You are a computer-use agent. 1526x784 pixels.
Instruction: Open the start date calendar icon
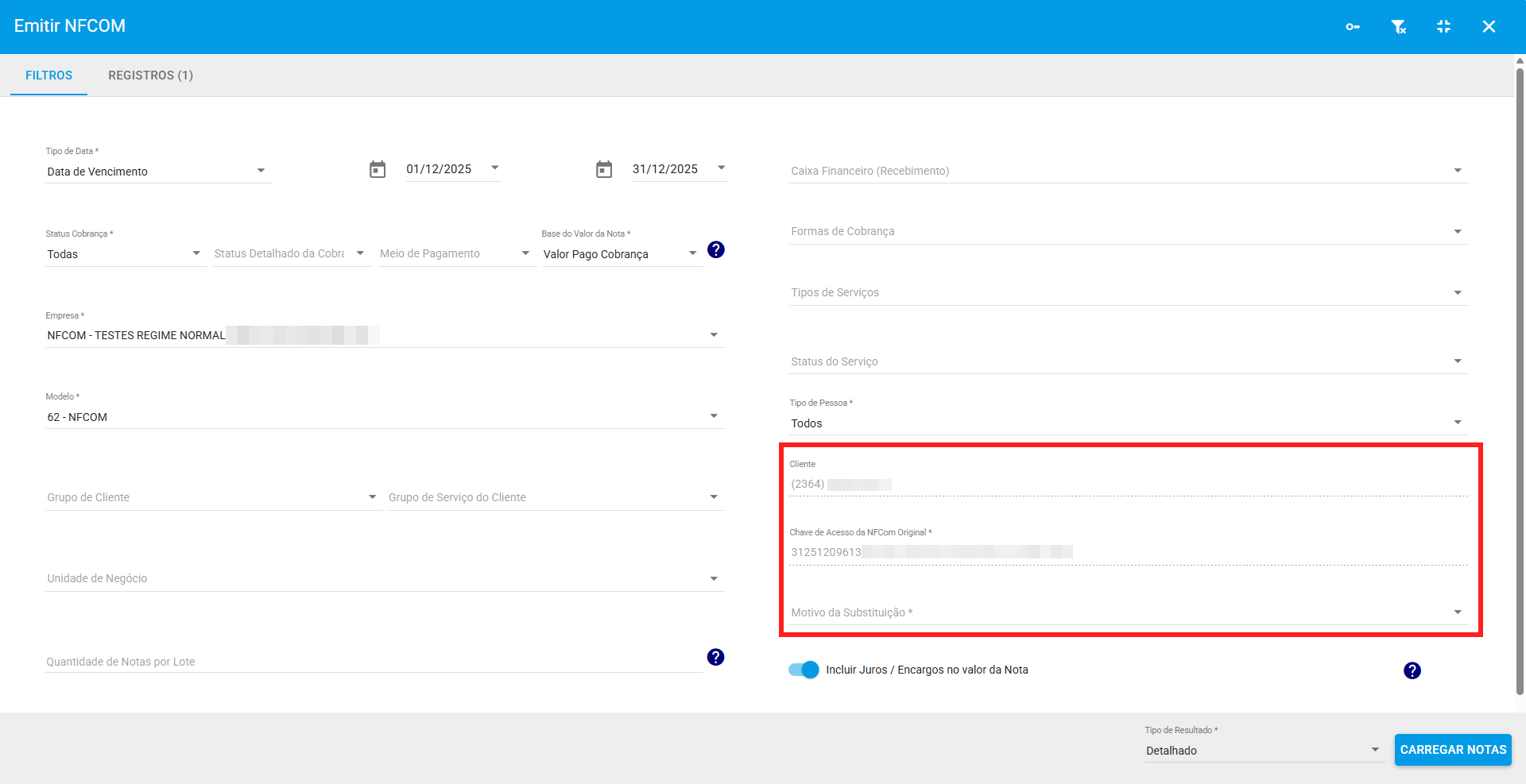pyautogui.click(x=378, y=169)
